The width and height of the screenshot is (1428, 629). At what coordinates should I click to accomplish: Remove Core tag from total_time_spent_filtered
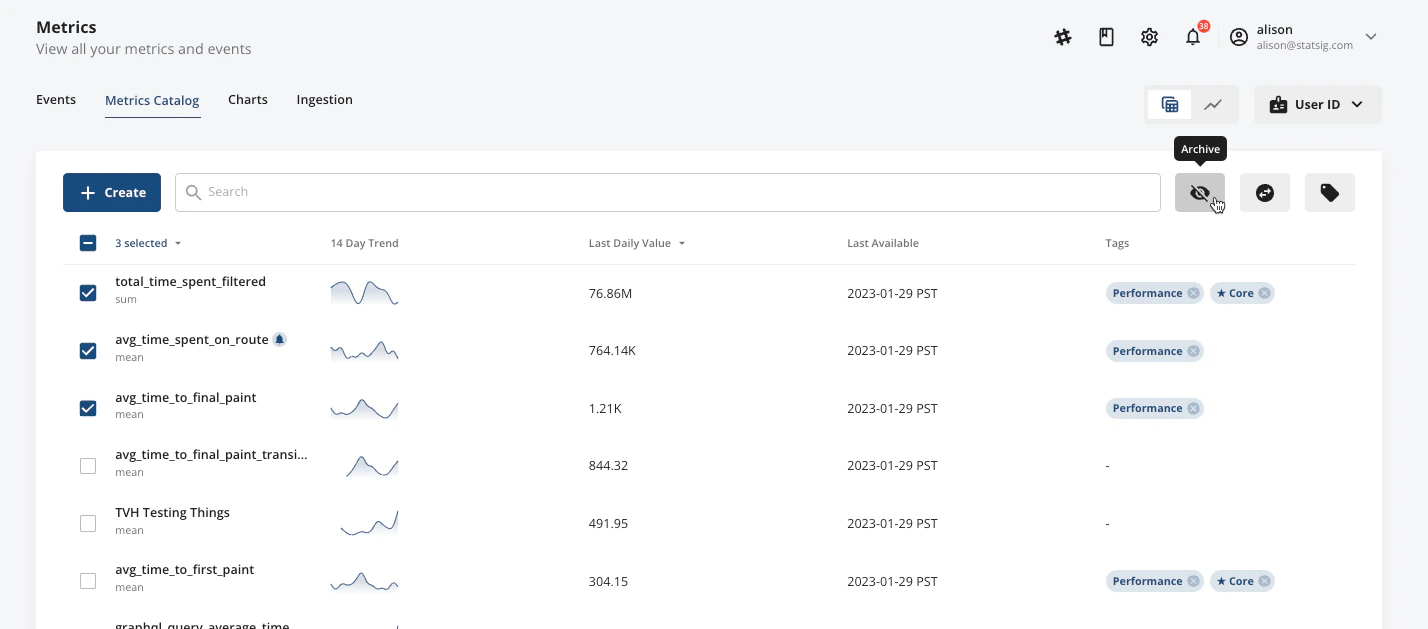point(1264,293)
